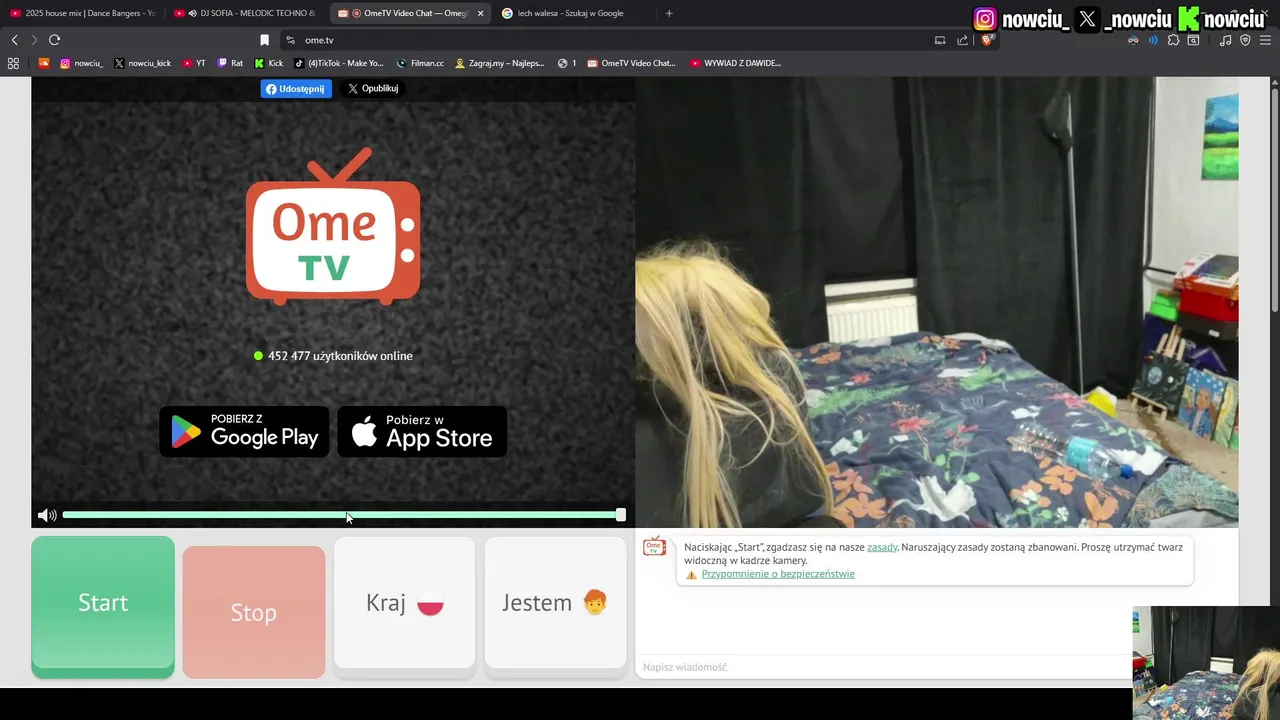Image resolution: width=1280 pixels, height=720 pixels.
Task: Click the Start button
Action: (x=103, y=606)
